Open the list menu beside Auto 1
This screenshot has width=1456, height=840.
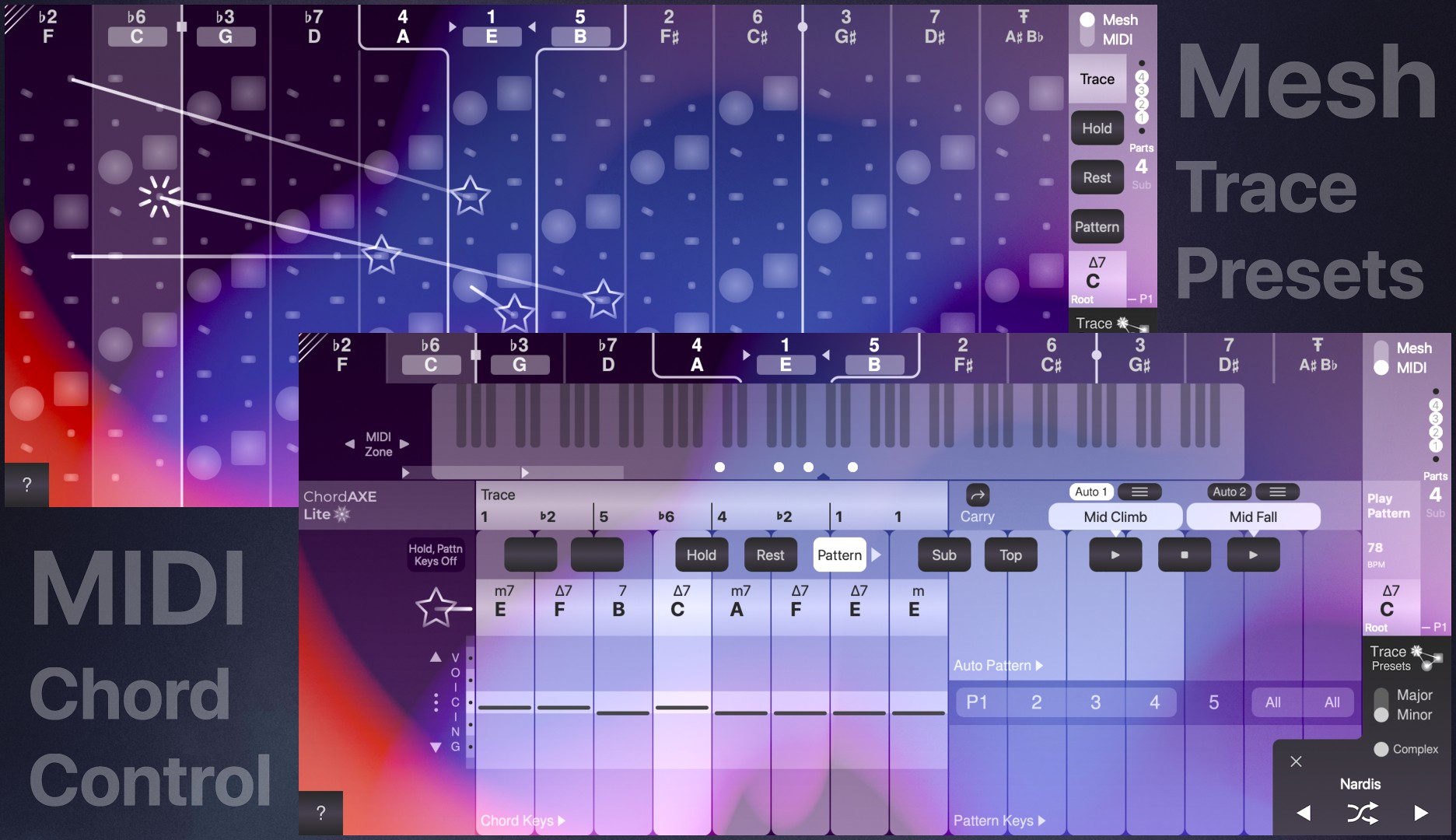(x=1139, y=492)
